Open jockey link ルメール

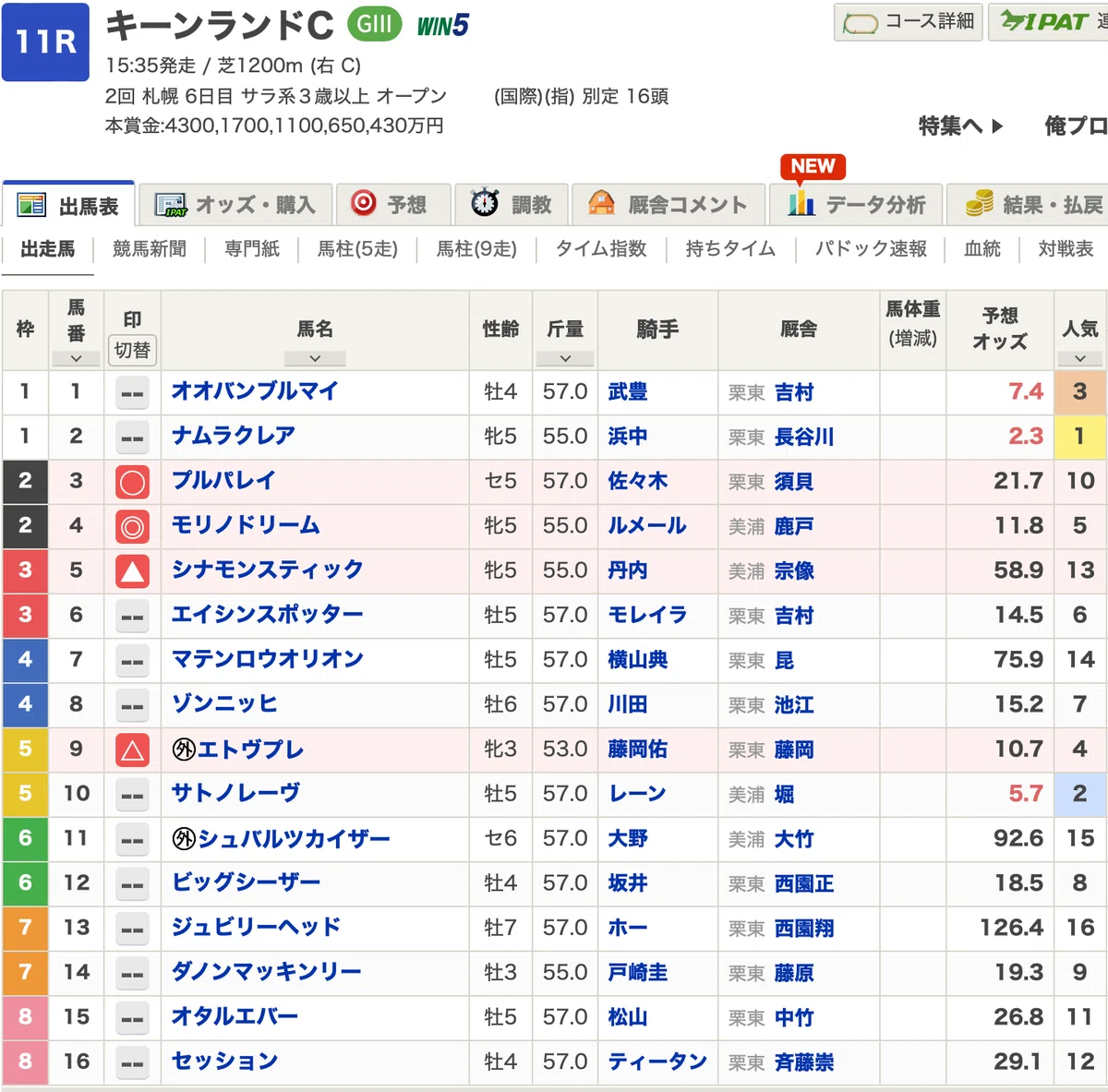[647, 525]
